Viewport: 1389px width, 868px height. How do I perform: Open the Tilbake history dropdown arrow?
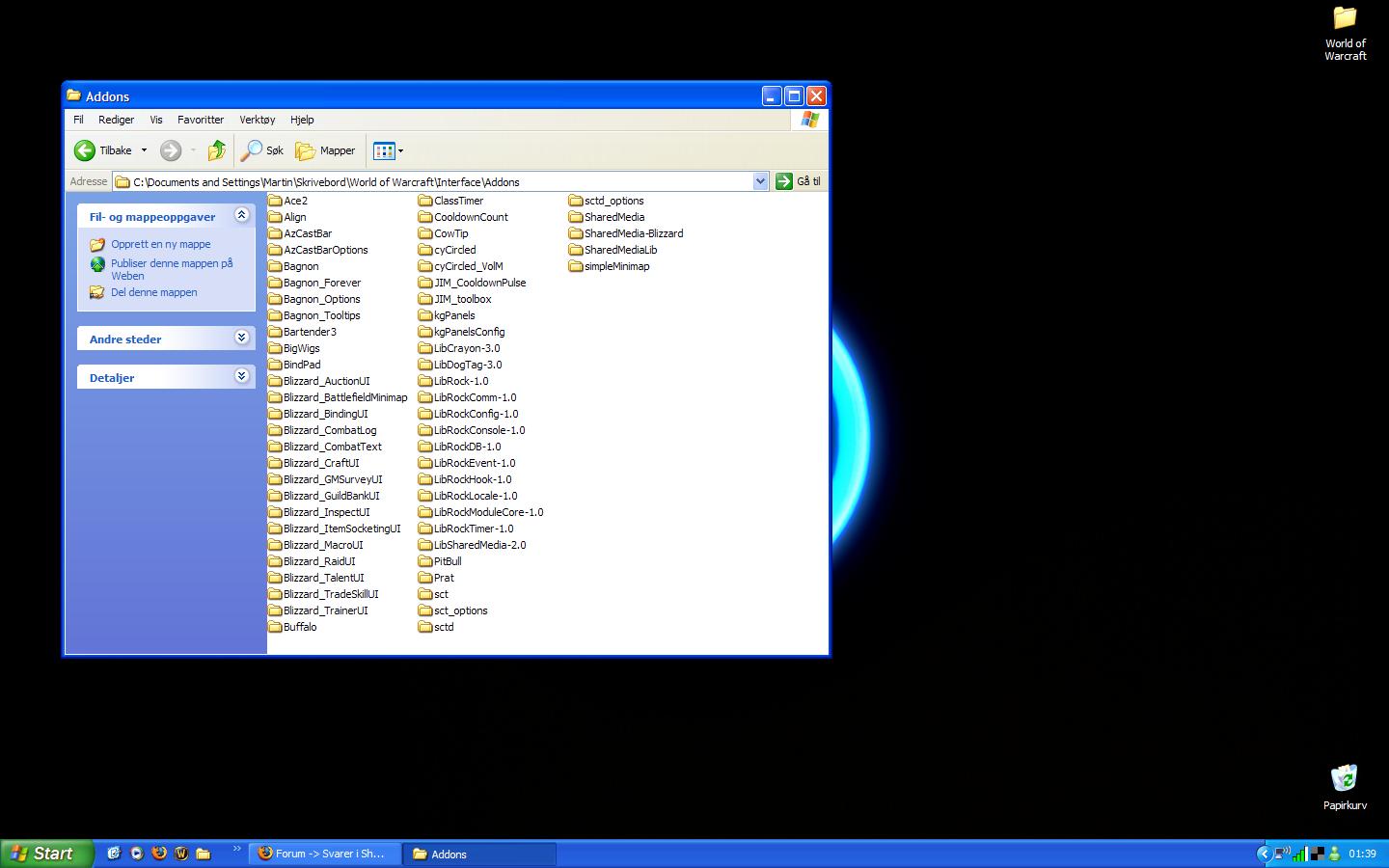(144, 150)
